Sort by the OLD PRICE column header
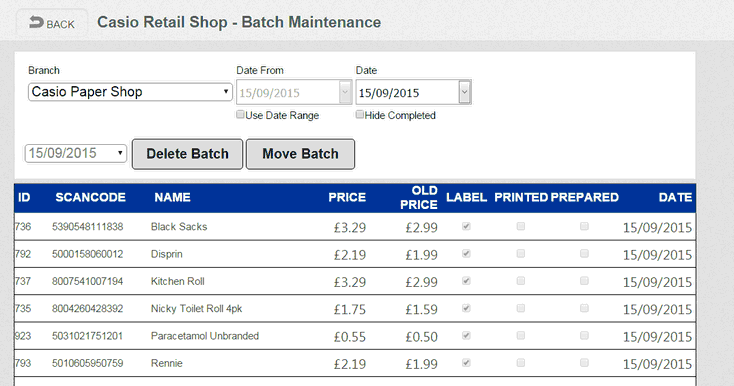This screenshot has height=386, width=734. tap(419, 197)
